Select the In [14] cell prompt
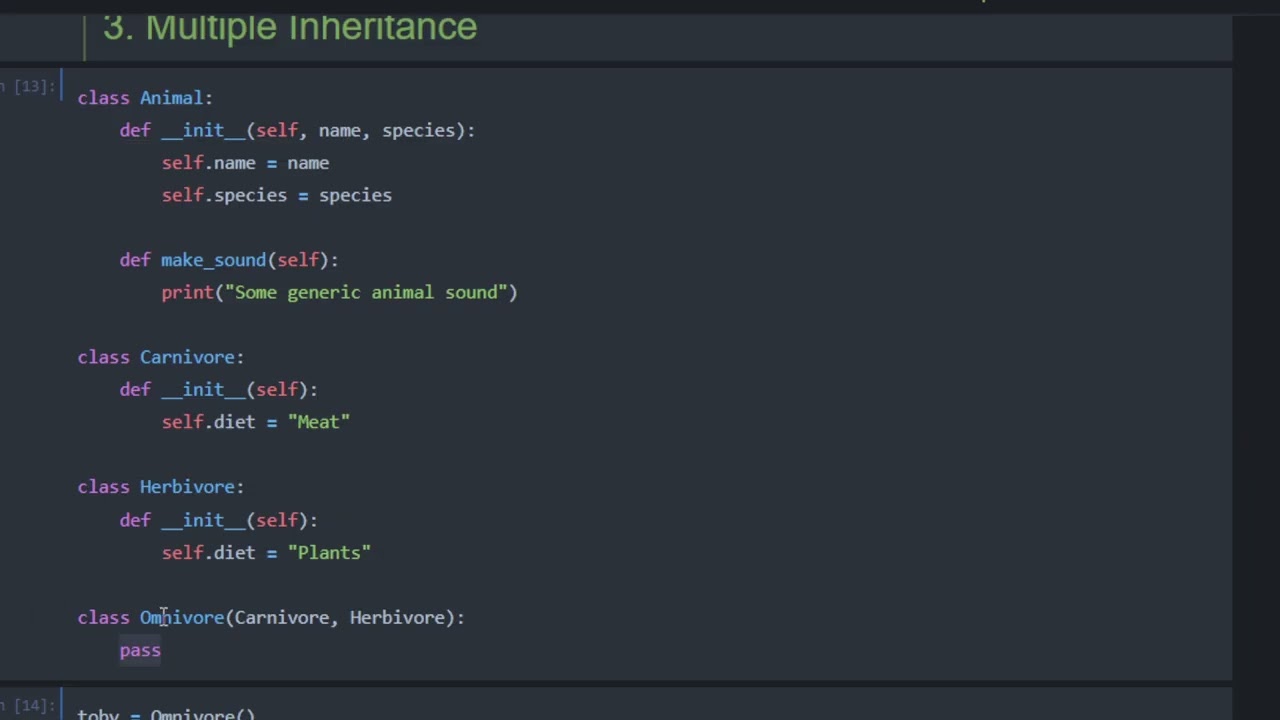1280x720 pixels. tap(28, 706)
